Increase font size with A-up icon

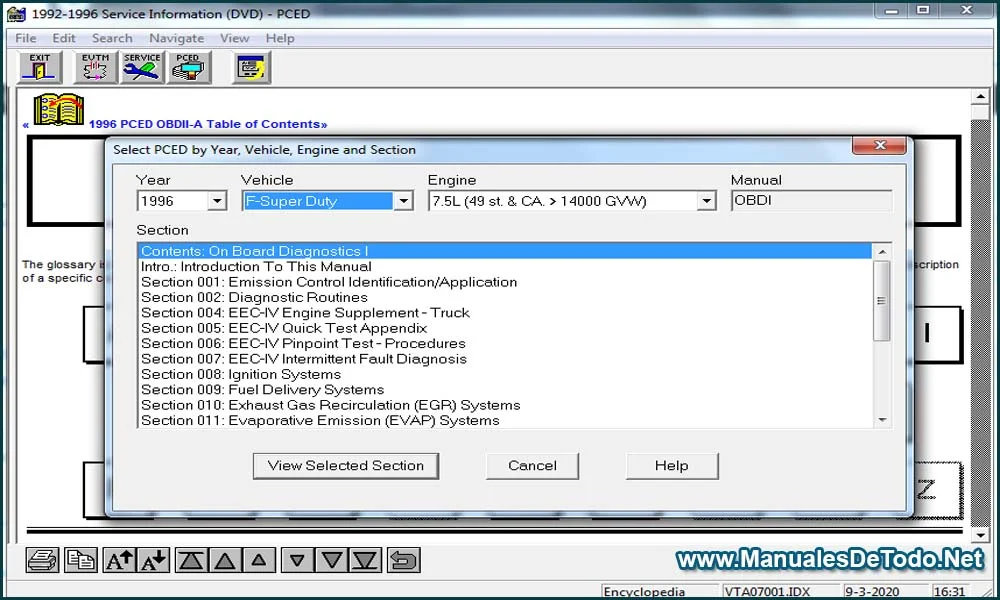[x=119, y=560]
